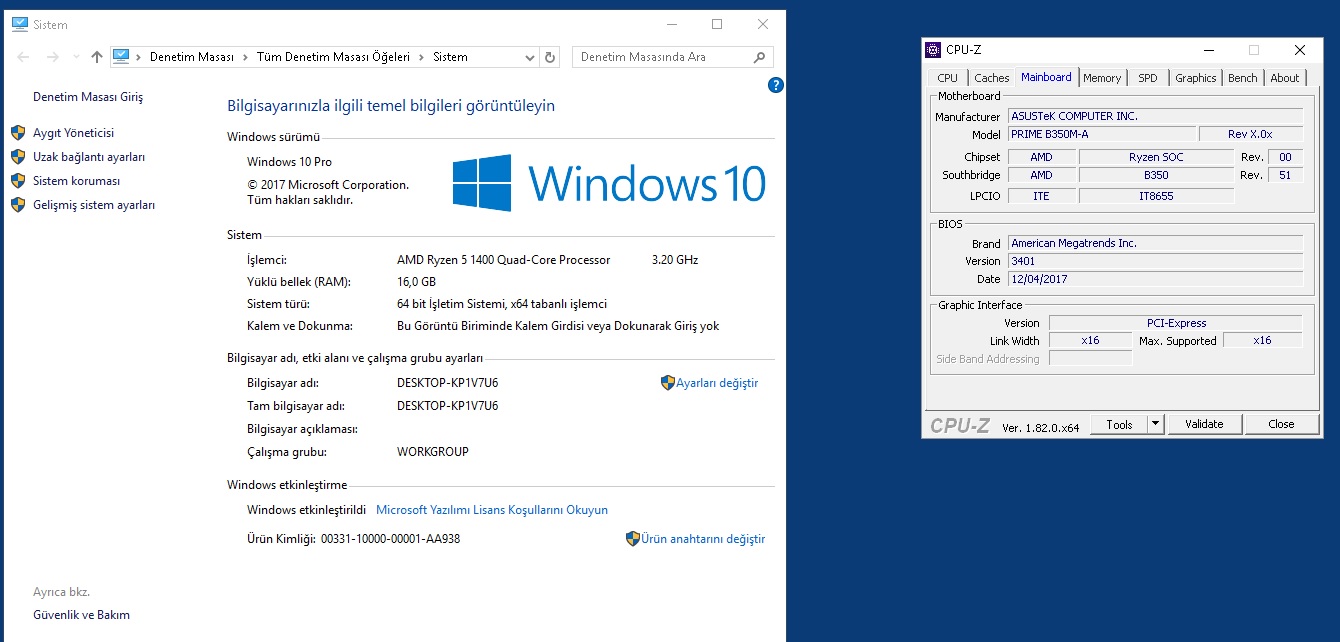Switch to the Memory tab
This screenshot has width=1340, height=642.
click(1102, 78)
